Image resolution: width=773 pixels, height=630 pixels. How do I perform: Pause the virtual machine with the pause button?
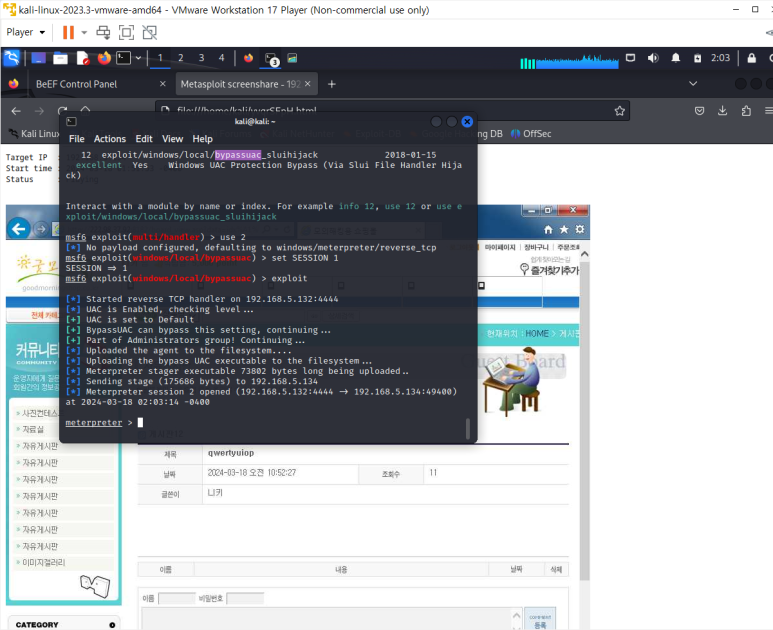68,33
